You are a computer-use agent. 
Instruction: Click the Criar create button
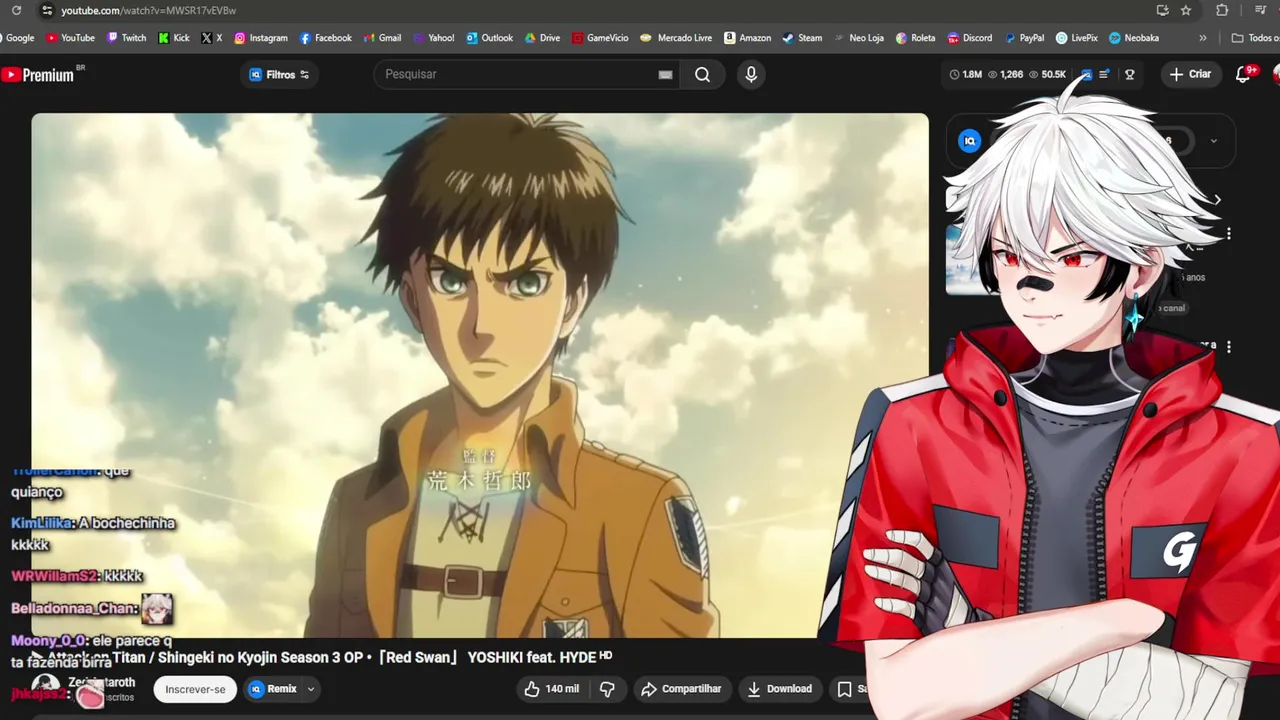point(1189,74)
